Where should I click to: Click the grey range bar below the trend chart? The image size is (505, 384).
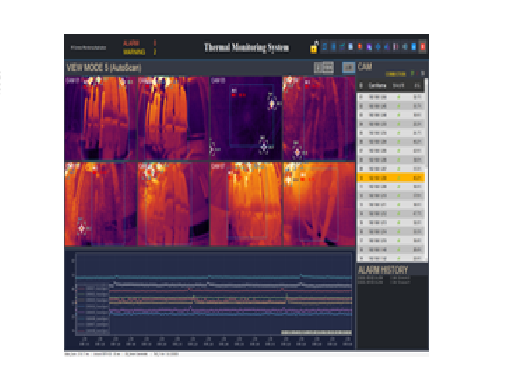(x=316, y=332)
